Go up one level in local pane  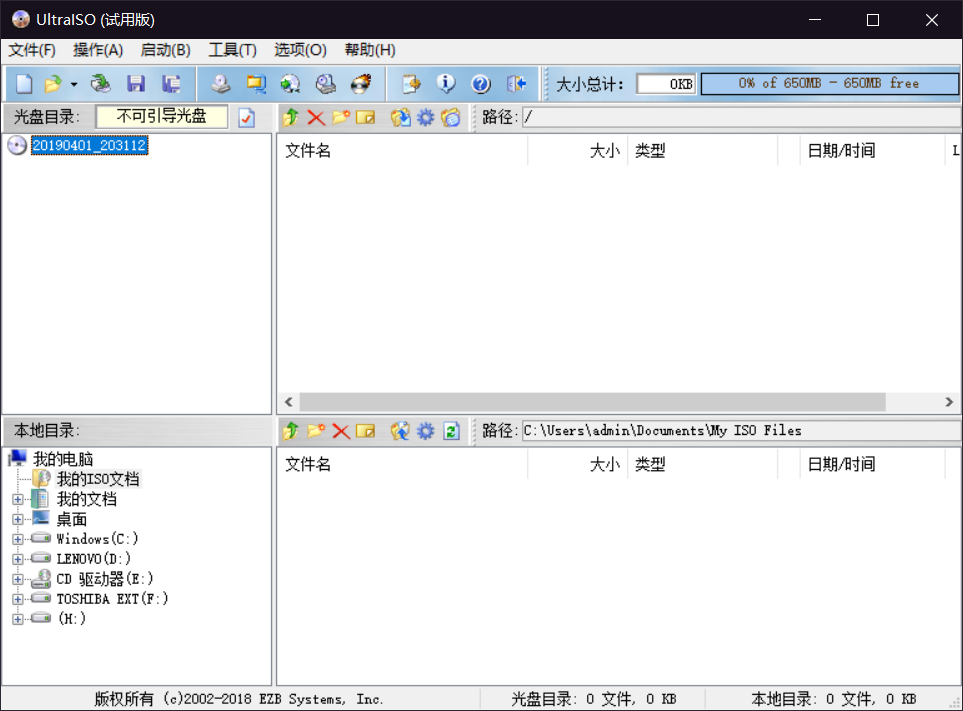pyautogui.click(x=290, y=431)
